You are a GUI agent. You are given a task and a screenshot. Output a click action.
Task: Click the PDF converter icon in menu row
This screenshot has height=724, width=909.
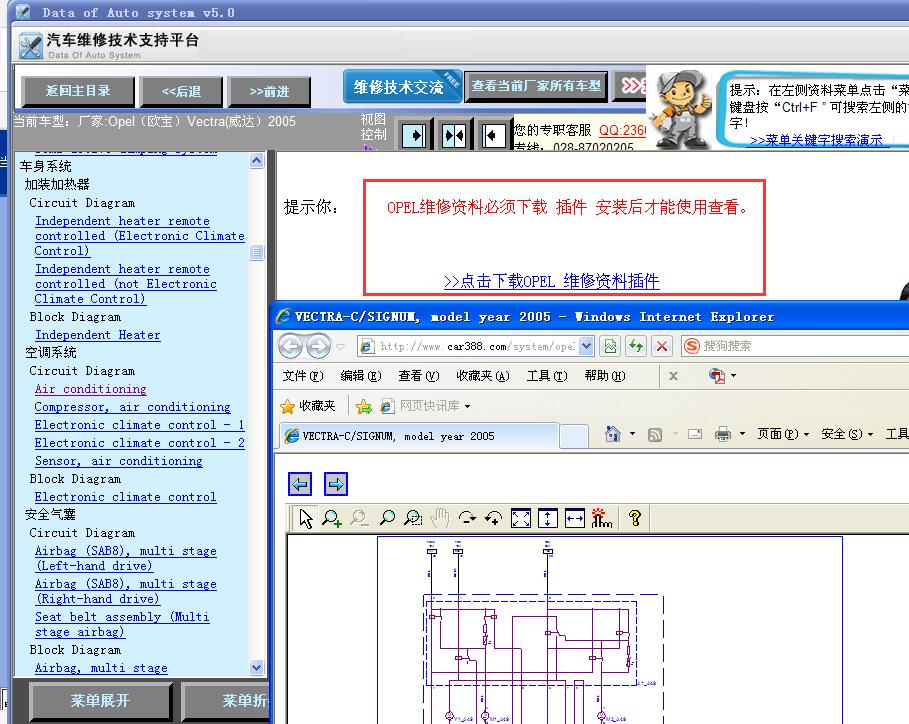(x=717, y=376)
